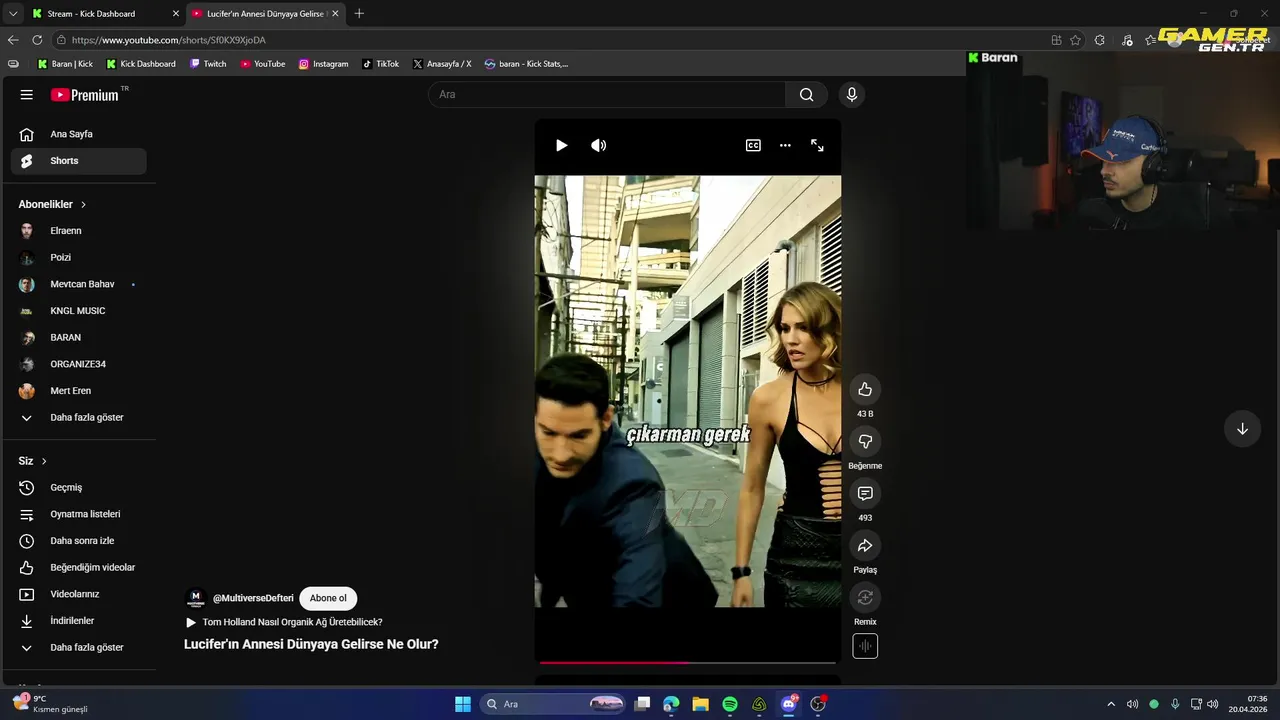The width and height of the screenshot is (1280, 720).
Task: Show hidden tray icons chevron
Action: pos(1110,704)
